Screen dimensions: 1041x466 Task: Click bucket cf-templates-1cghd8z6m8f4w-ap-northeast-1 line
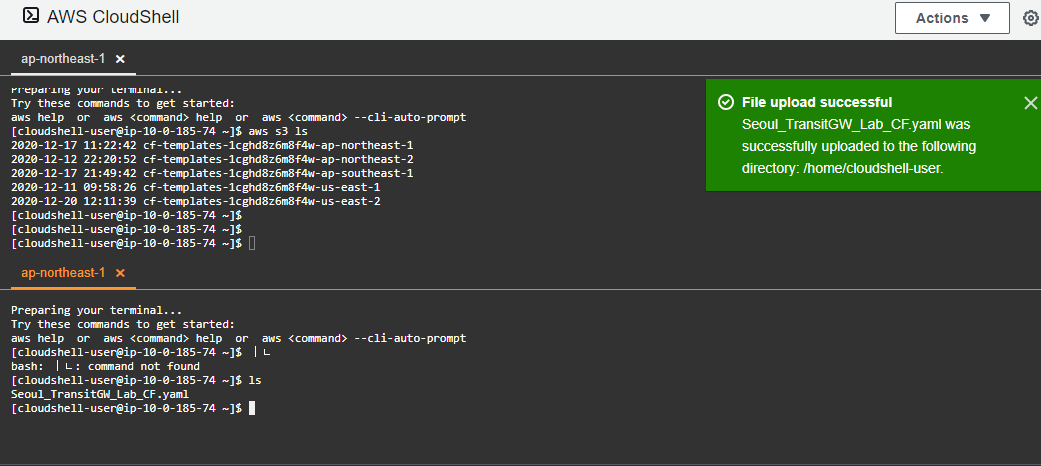tap(212, 145)
